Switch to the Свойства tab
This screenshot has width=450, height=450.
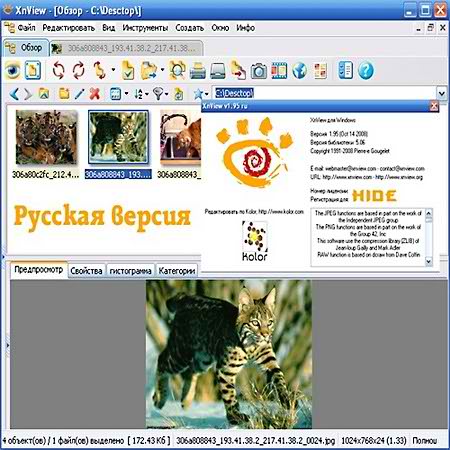pos(86,271)
